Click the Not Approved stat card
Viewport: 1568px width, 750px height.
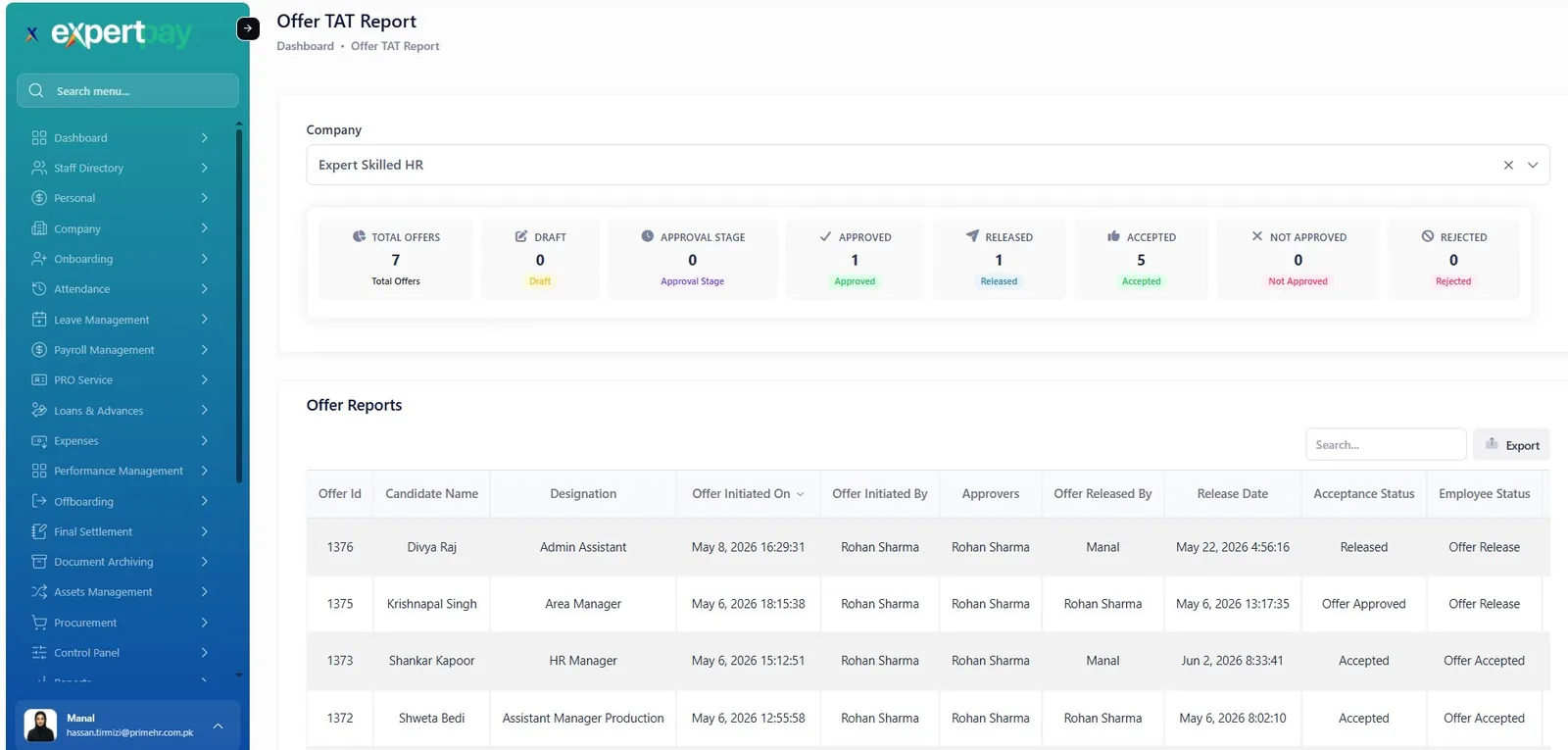[1298, 259]
